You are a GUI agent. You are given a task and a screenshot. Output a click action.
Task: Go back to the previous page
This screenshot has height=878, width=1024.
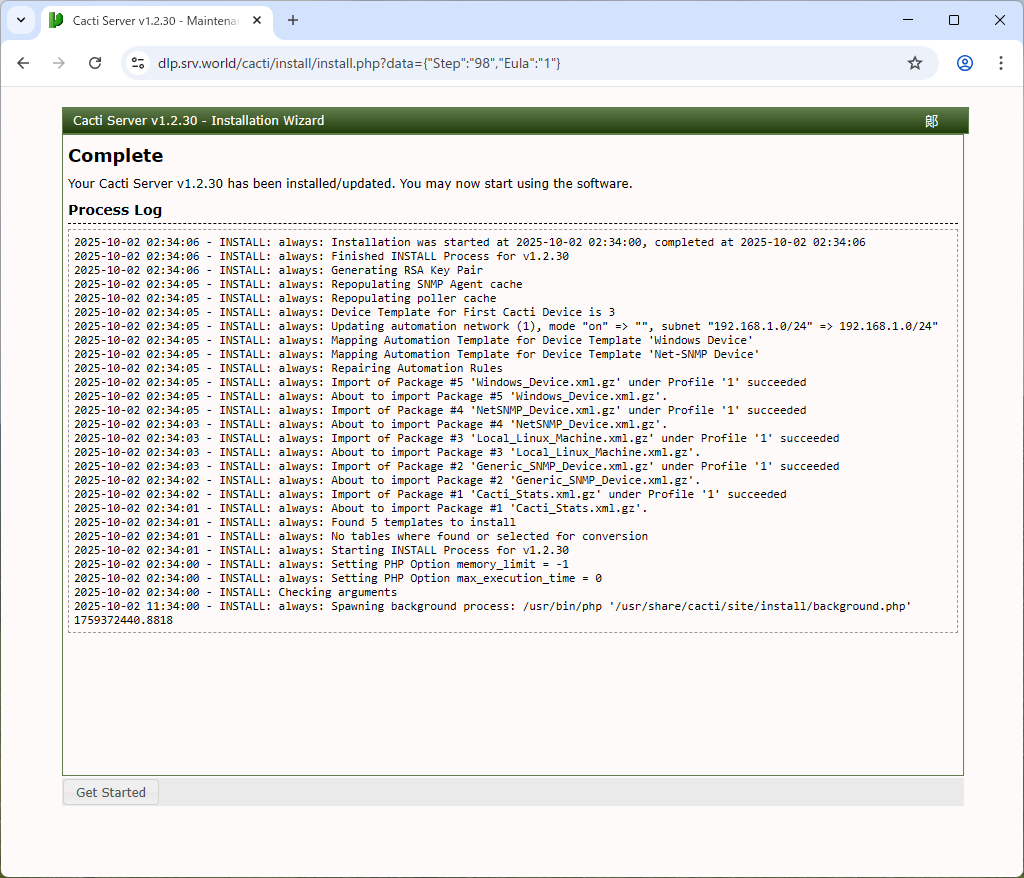point(24,63)
